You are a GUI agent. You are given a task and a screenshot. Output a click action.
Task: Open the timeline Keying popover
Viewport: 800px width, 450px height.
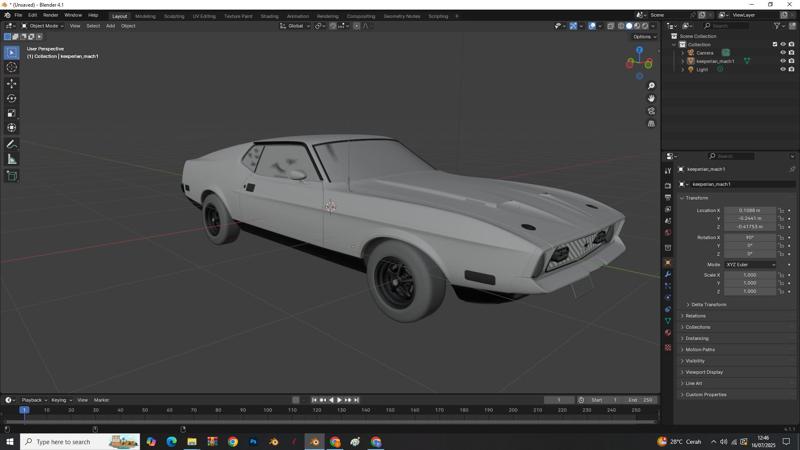[x=61, y=400]
